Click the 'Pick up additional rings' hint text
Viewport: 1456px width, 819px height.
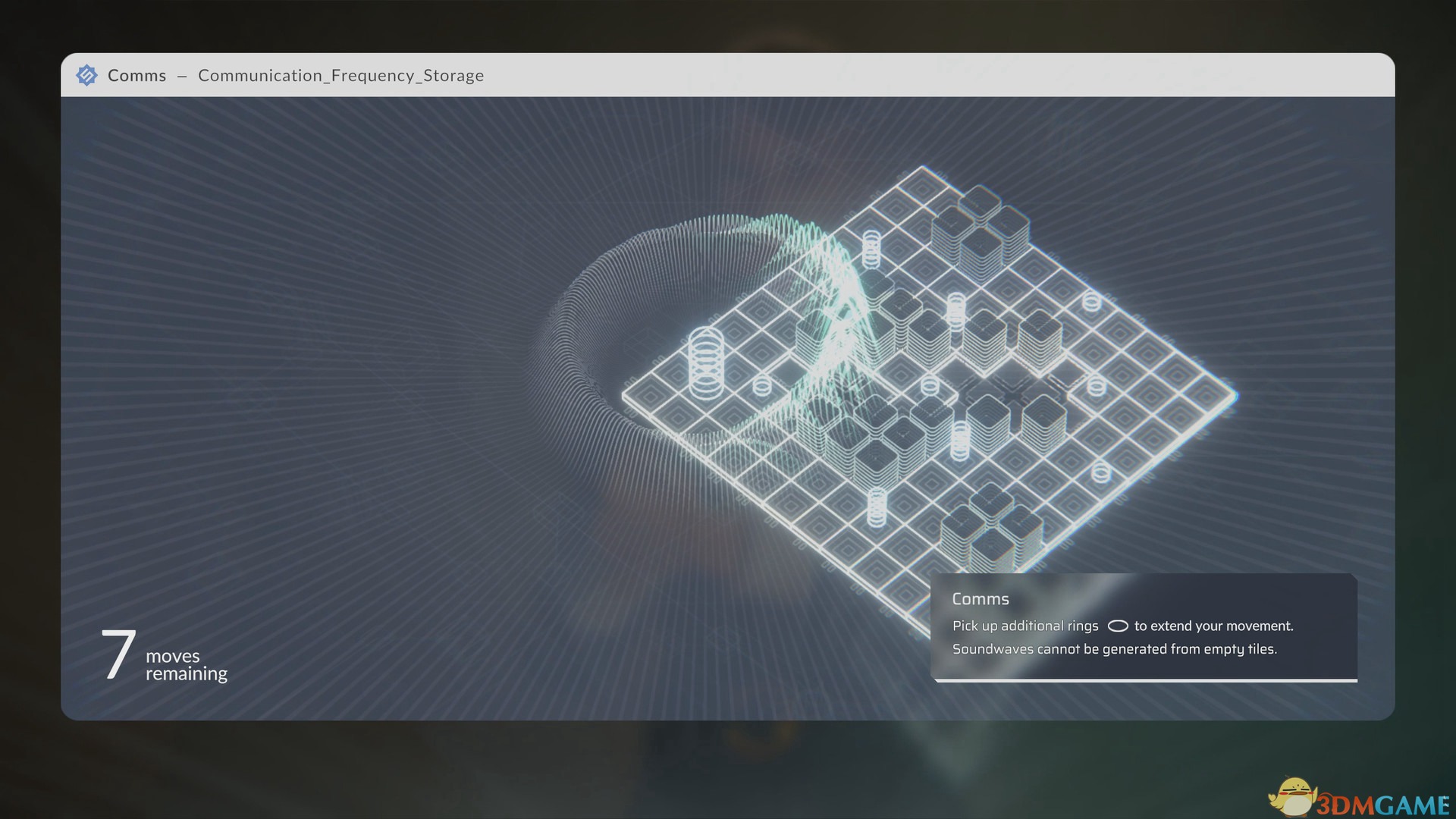pyautogui.click(x=1025, y=626)
